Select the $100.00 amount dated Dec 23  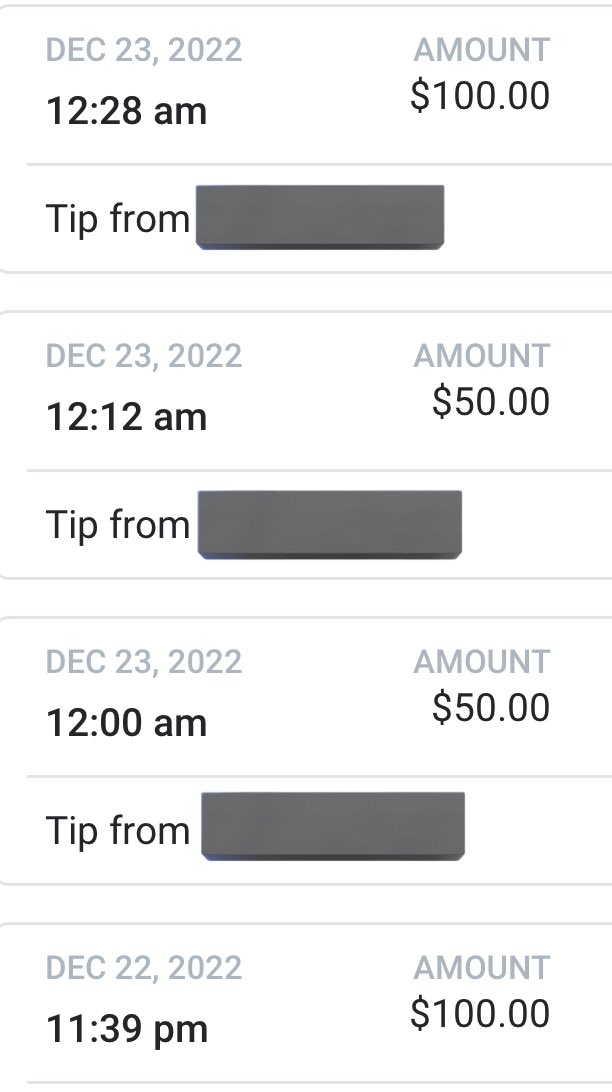click(480, 95)
